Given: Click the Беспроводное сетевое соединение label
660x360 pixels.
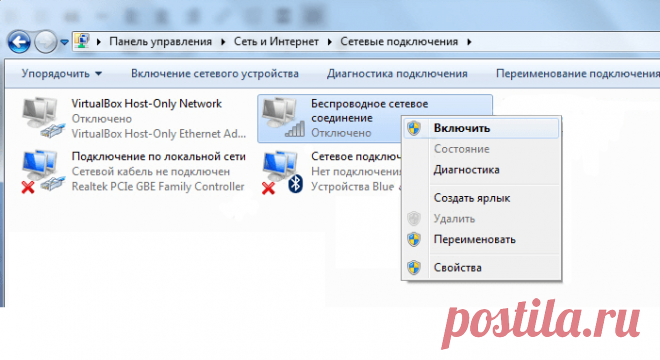Looking at the screenshot, I should (x=369, y=111).
